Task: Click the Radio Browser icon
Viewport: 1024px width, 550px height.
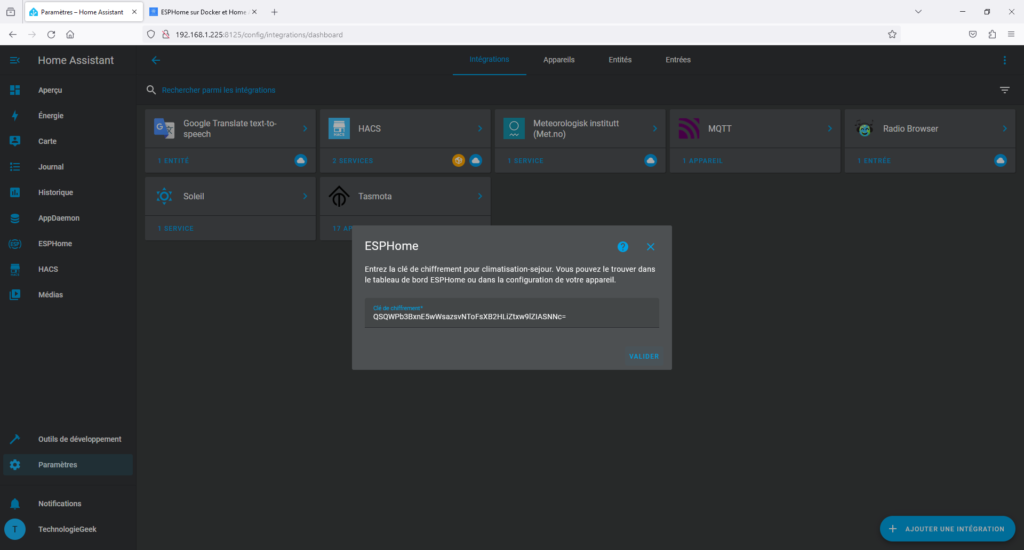Action: click(x=864, y=129)
